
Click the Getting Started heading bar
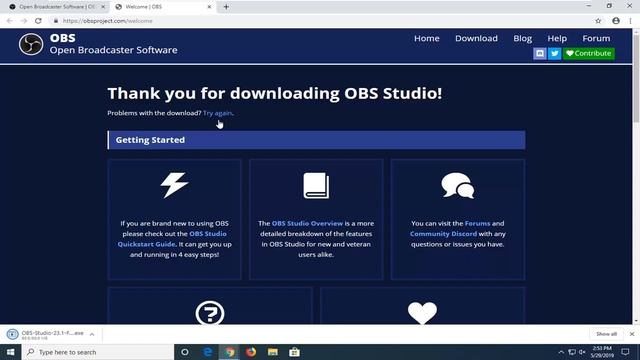tap(316, 140)
